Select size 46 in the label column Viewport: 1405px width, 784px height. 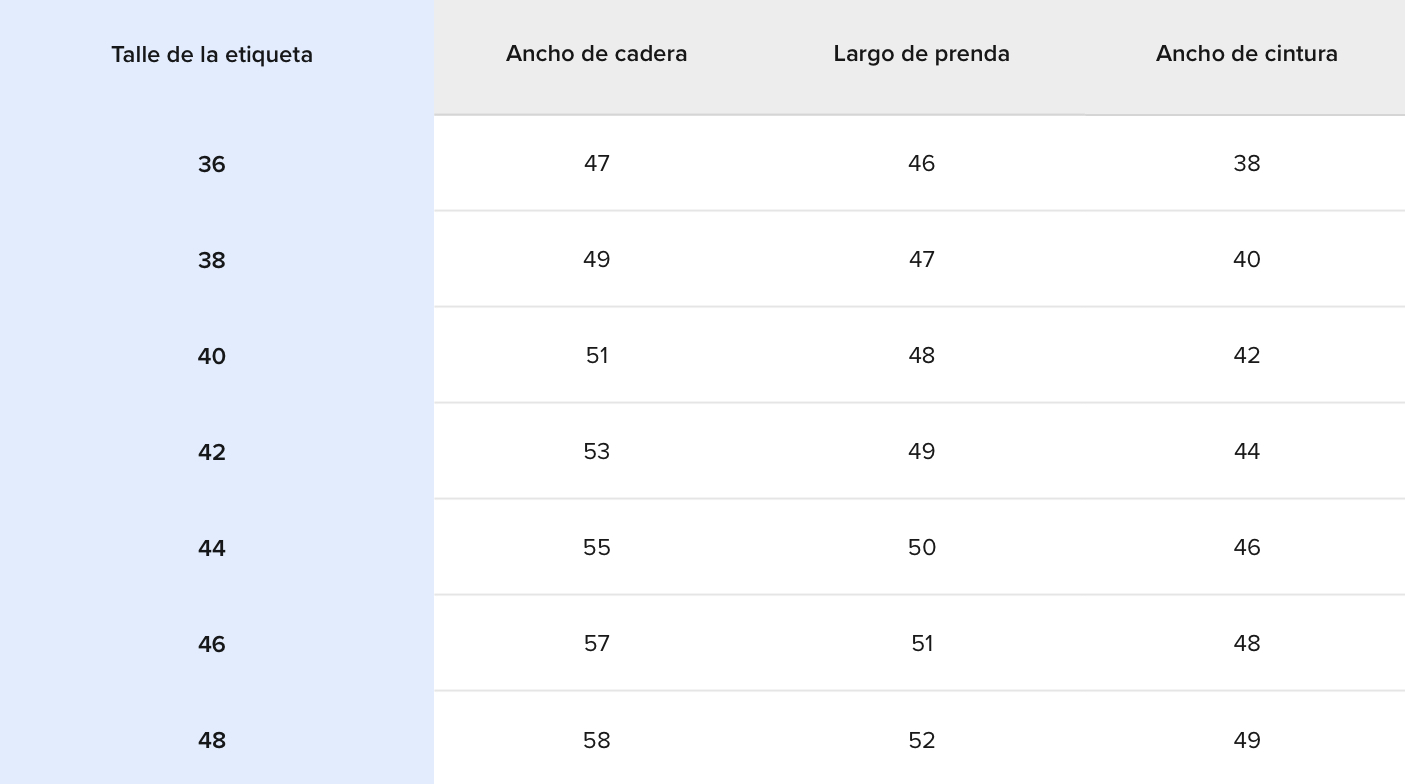tap(212, 644)
